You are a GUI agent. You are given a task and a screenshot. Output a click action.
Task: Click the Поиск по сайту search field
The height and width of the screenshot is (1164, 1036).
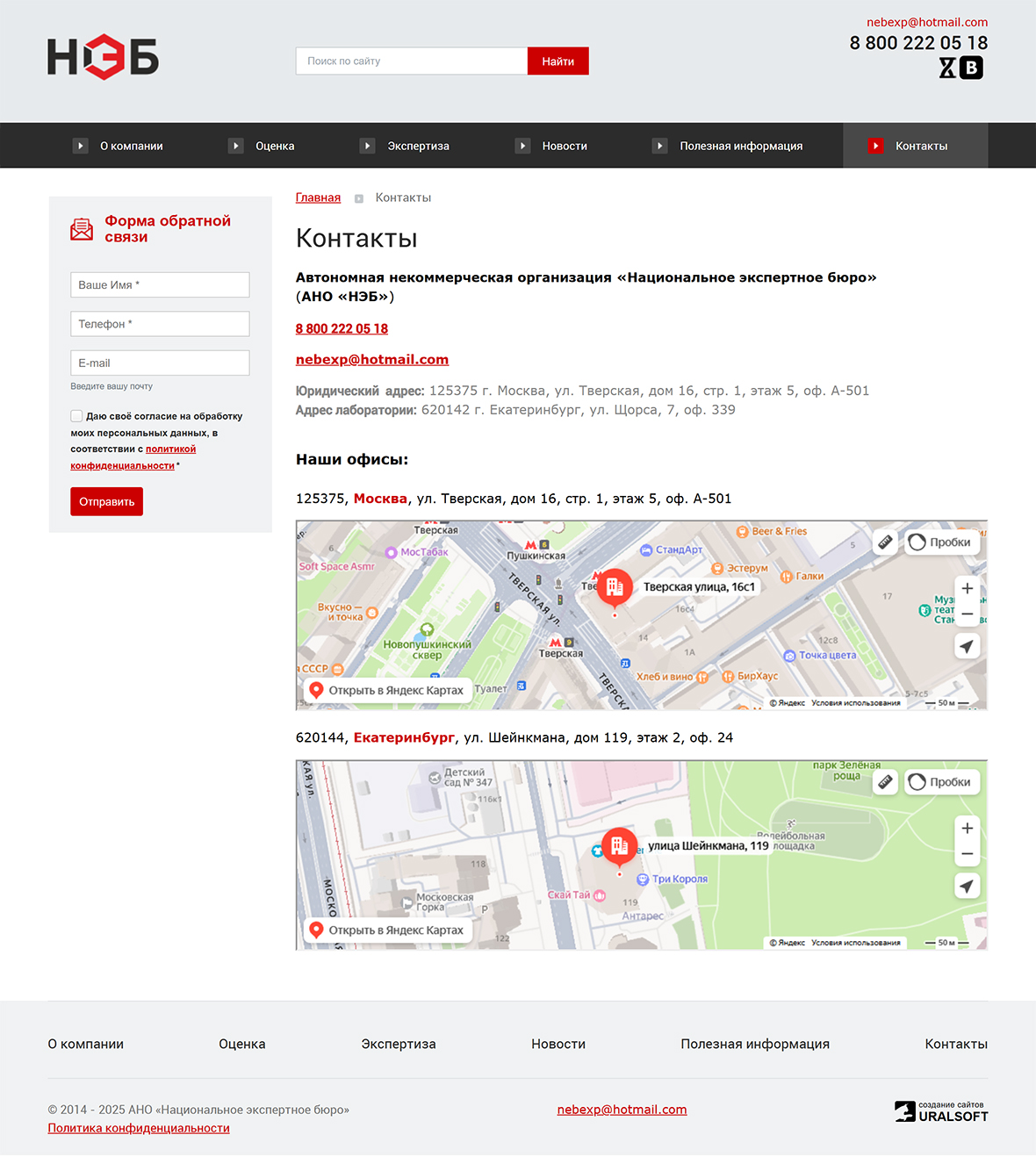pos(411,61)
